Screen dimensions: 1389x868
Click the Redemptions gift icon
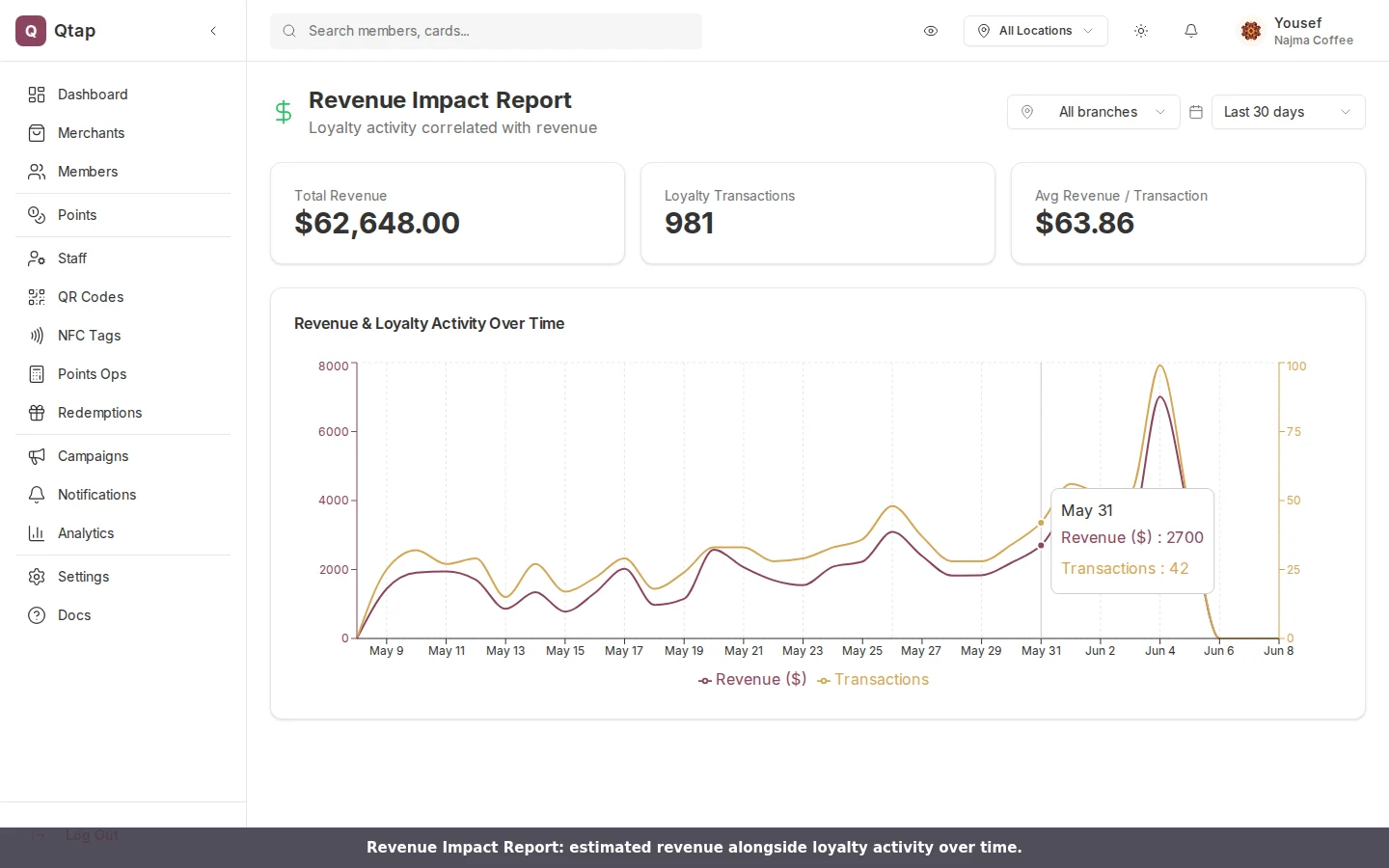click(37, 413)
